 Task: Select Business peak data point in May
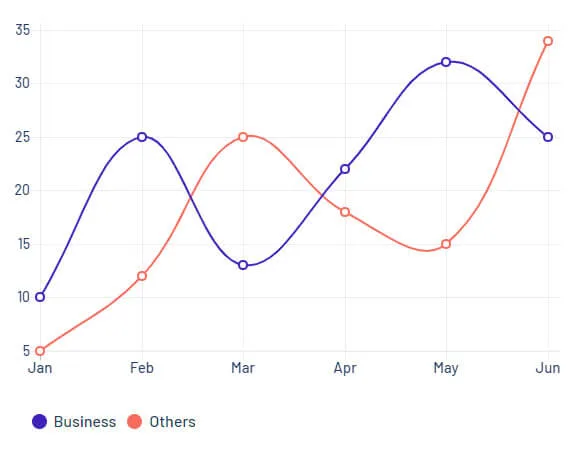pos(446,62)
